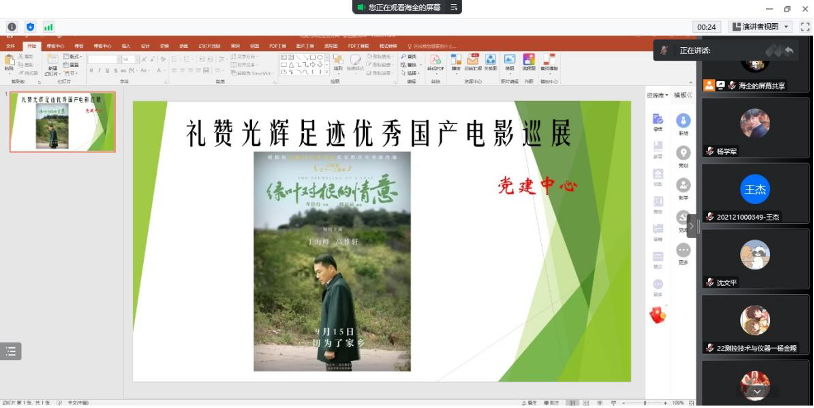Open the 插入 ribbon tab in PowerPoint
This screenshot has width=814, height=408.
(126, 46)
